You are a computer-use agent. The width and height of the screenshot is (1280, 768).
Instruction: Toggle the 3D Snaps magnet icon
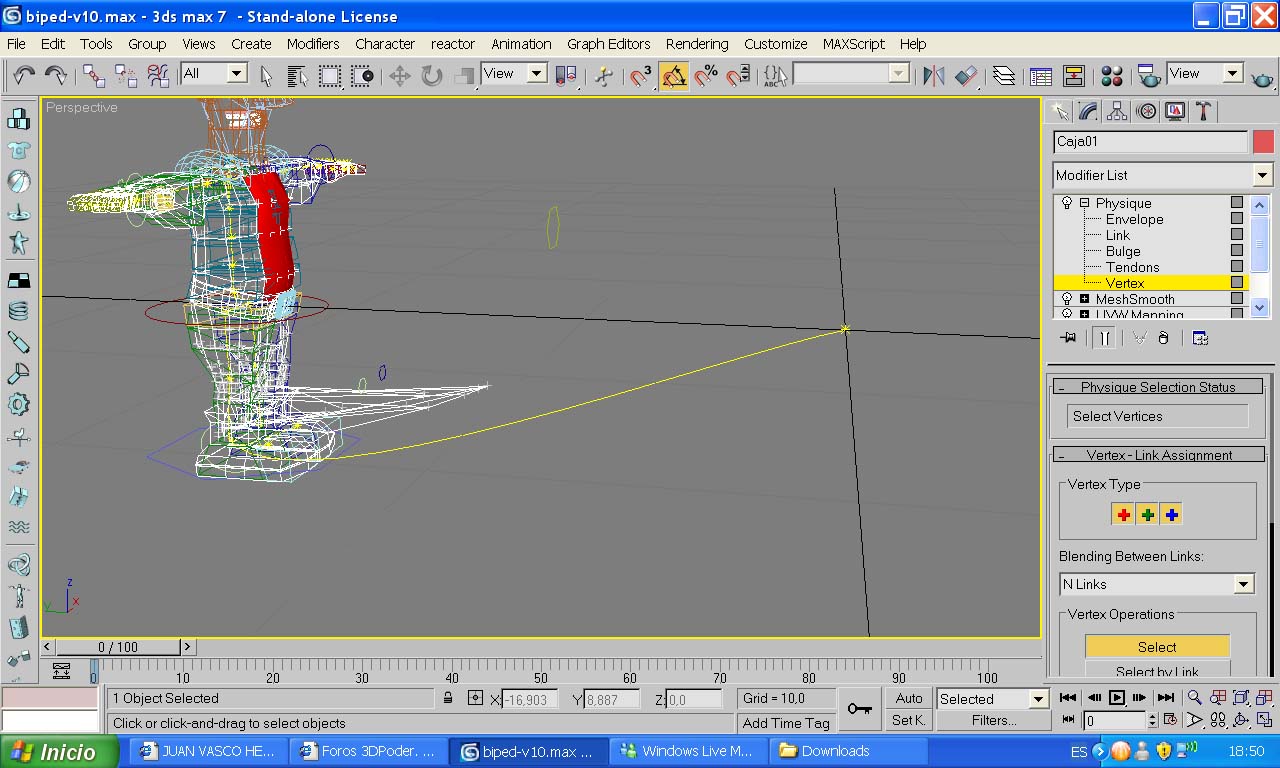[641, 75]
